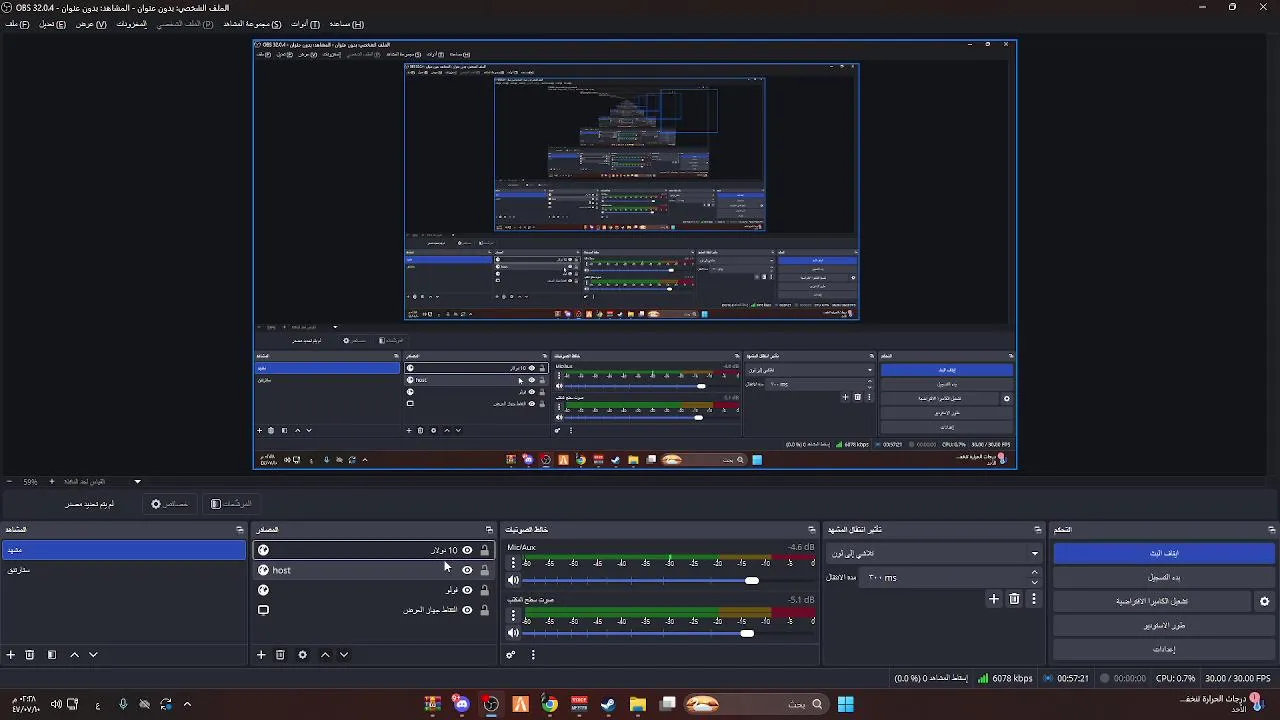Screen dimensions: 1280x720
Task: Remove the selected source with the Sources trash icon
Action: click(280, 655)
